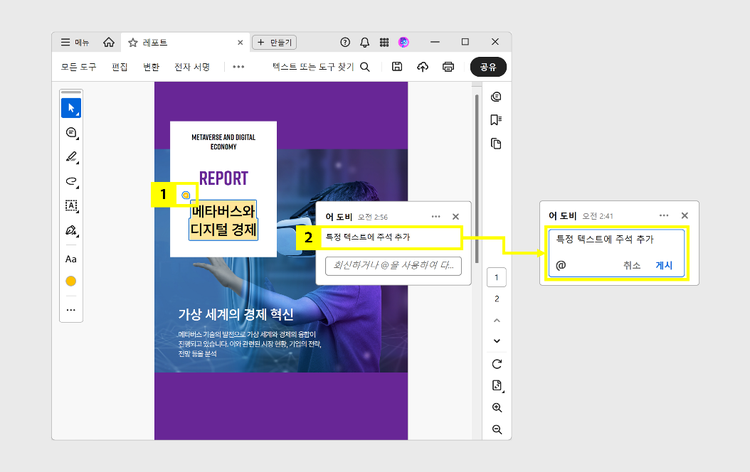Open the Aa text properties
The width and height of the screenshot is (750, 472).
coord(71,259)
